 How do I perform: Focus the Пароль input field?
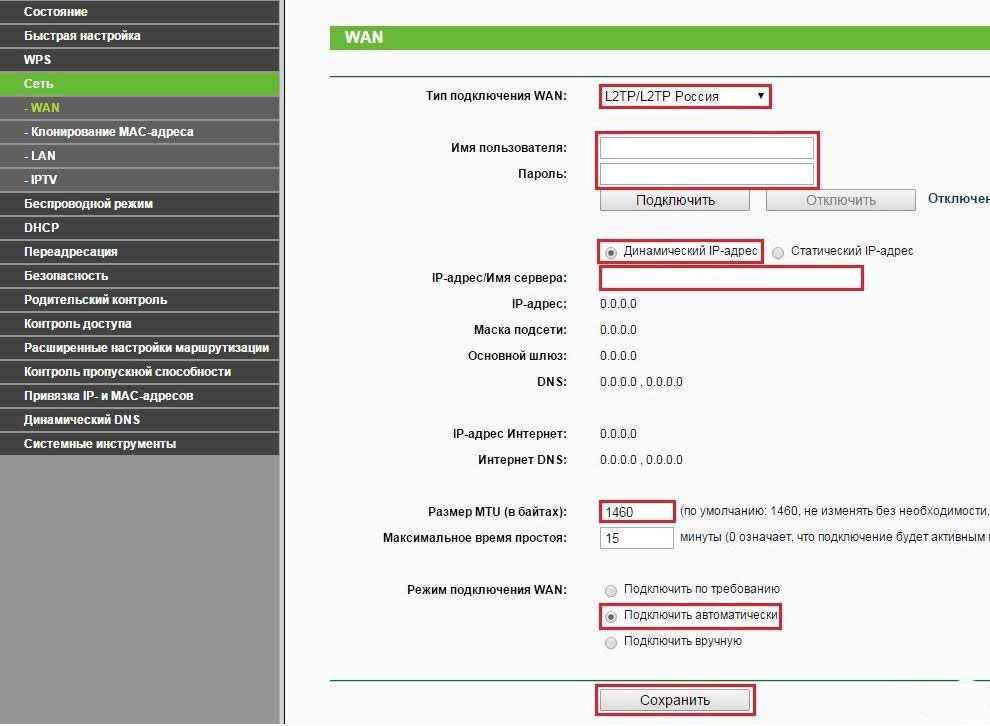point(707,174)
